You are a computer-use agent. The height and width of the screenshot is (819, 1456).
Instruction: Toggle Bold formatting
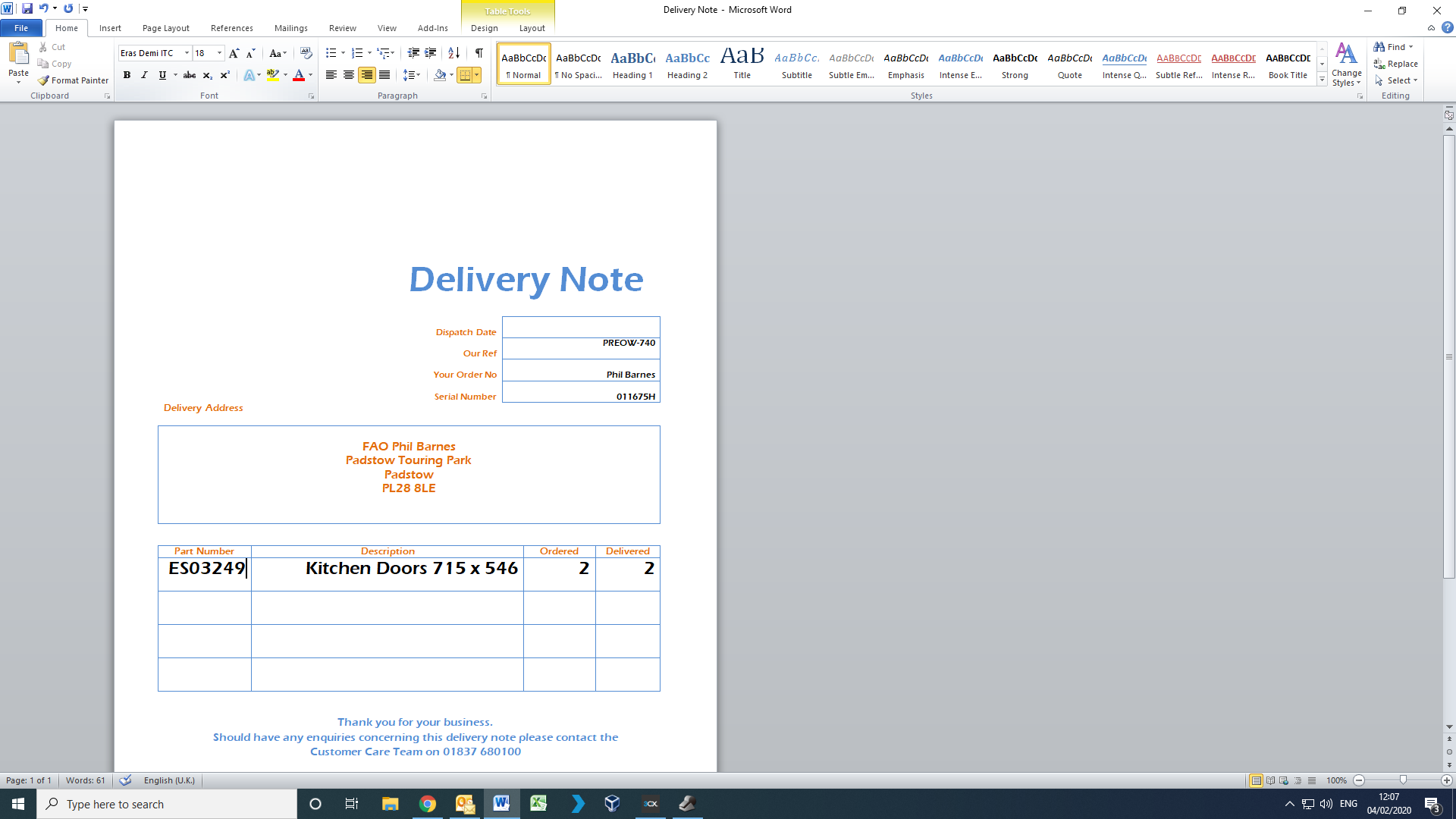[x=127, y=75]
